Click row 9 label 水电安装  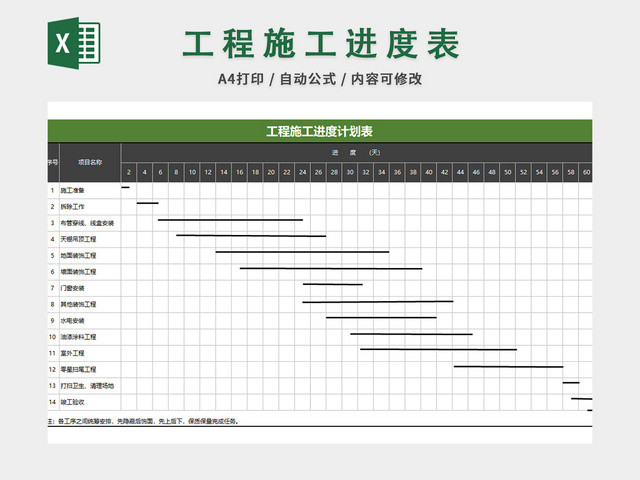[72, 321]
